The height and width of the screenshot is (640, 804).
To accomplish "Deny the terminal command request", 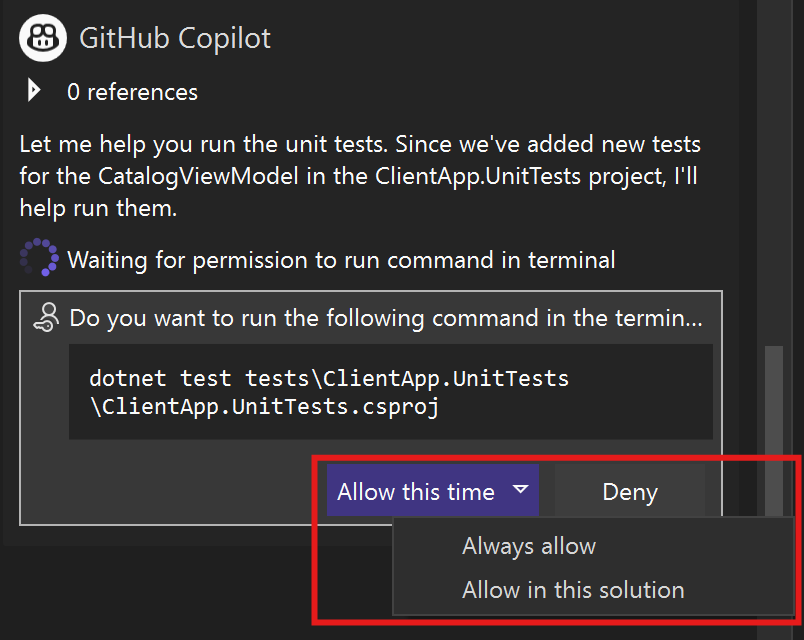I will (629, 491).
